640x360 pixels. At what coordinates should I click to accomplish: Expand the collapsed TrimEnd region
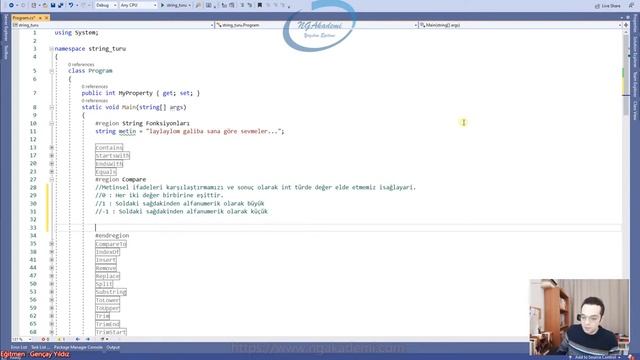click(x=51, y=324)
